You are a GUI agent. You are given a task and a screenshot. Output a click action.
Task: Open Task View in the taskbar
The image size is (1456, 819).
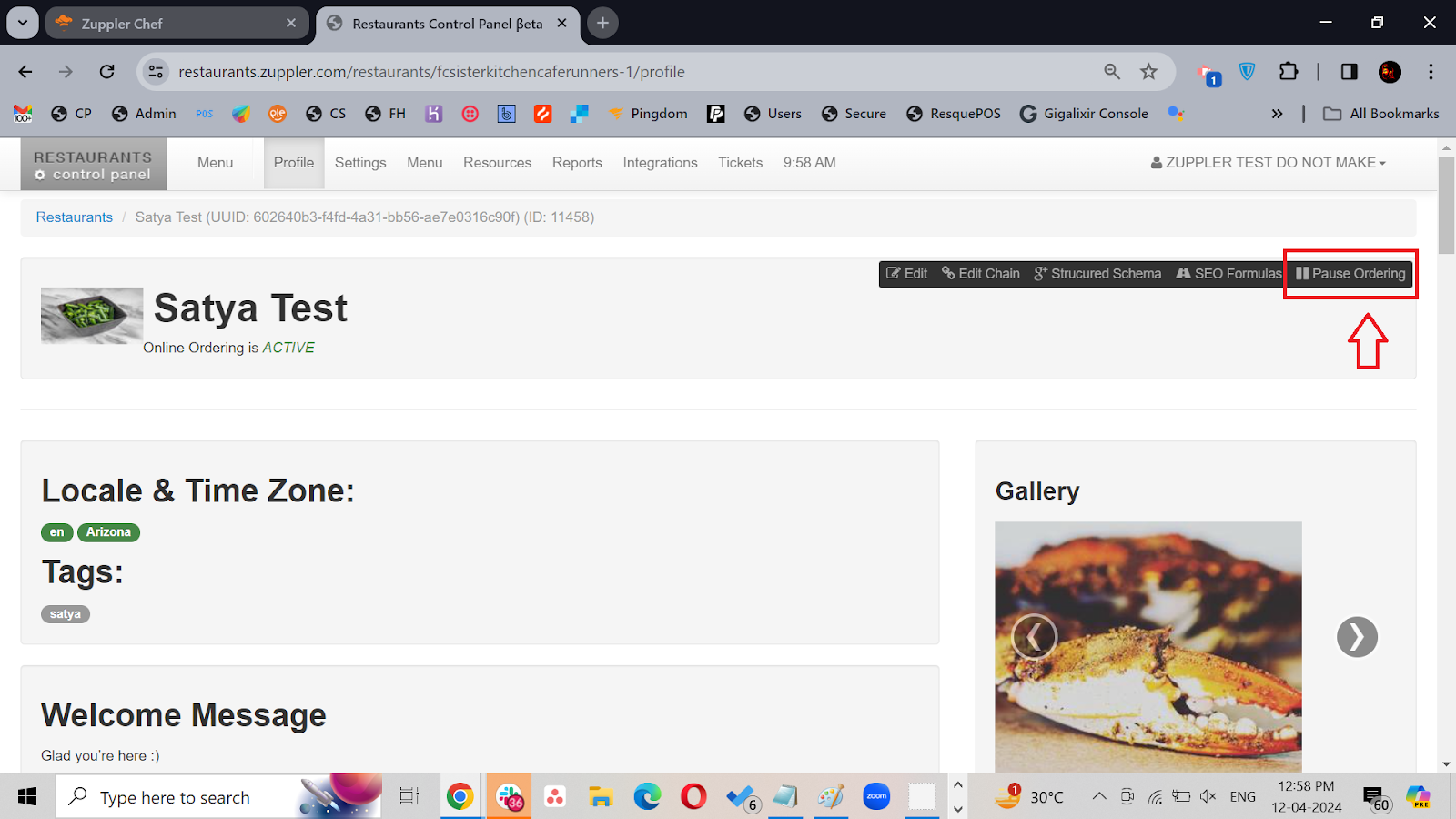tap(409, 797)
